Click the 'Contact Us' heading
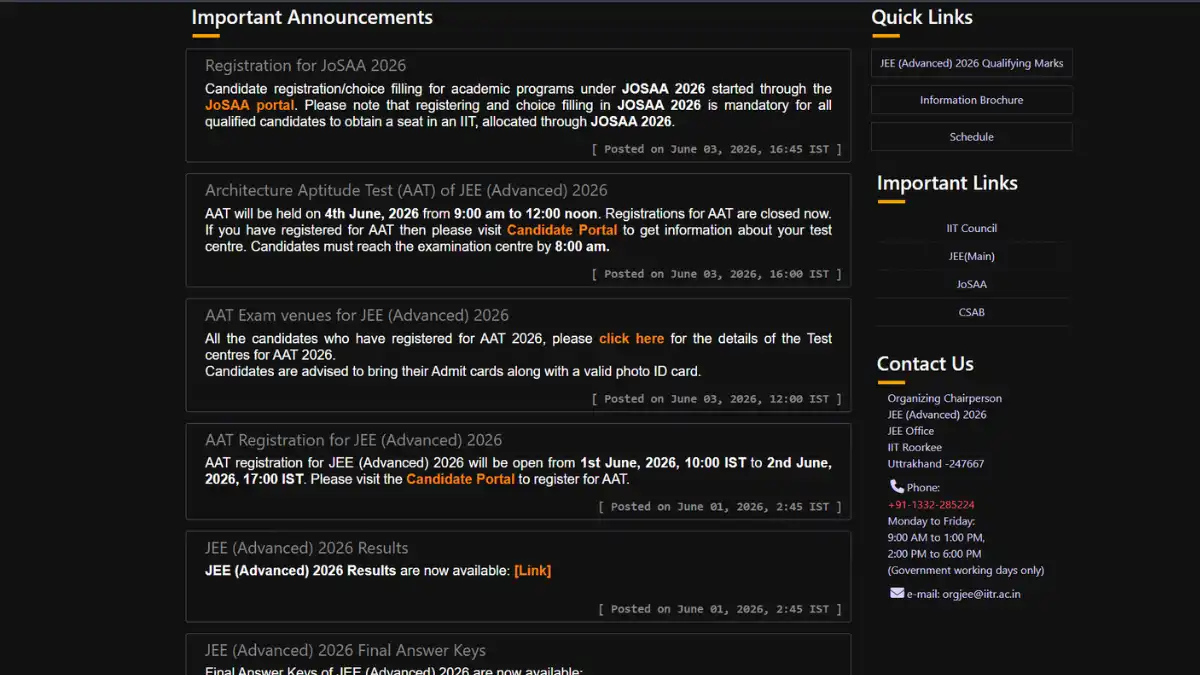1200x675 pixels. pos(925,364)
